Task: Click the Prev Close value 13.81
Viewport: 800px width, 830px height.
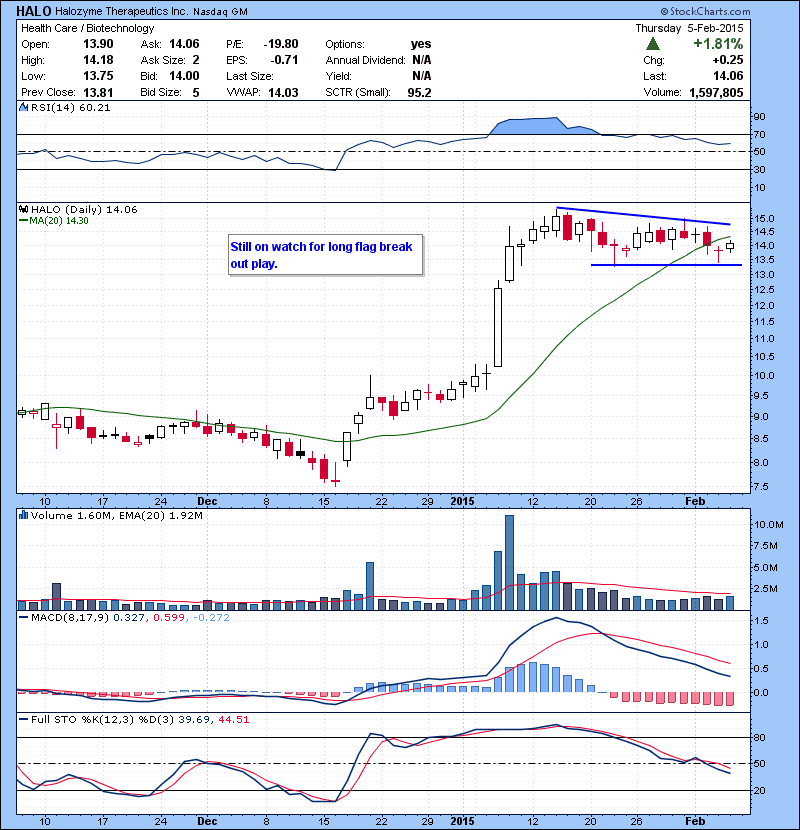Action: point(98,92)
